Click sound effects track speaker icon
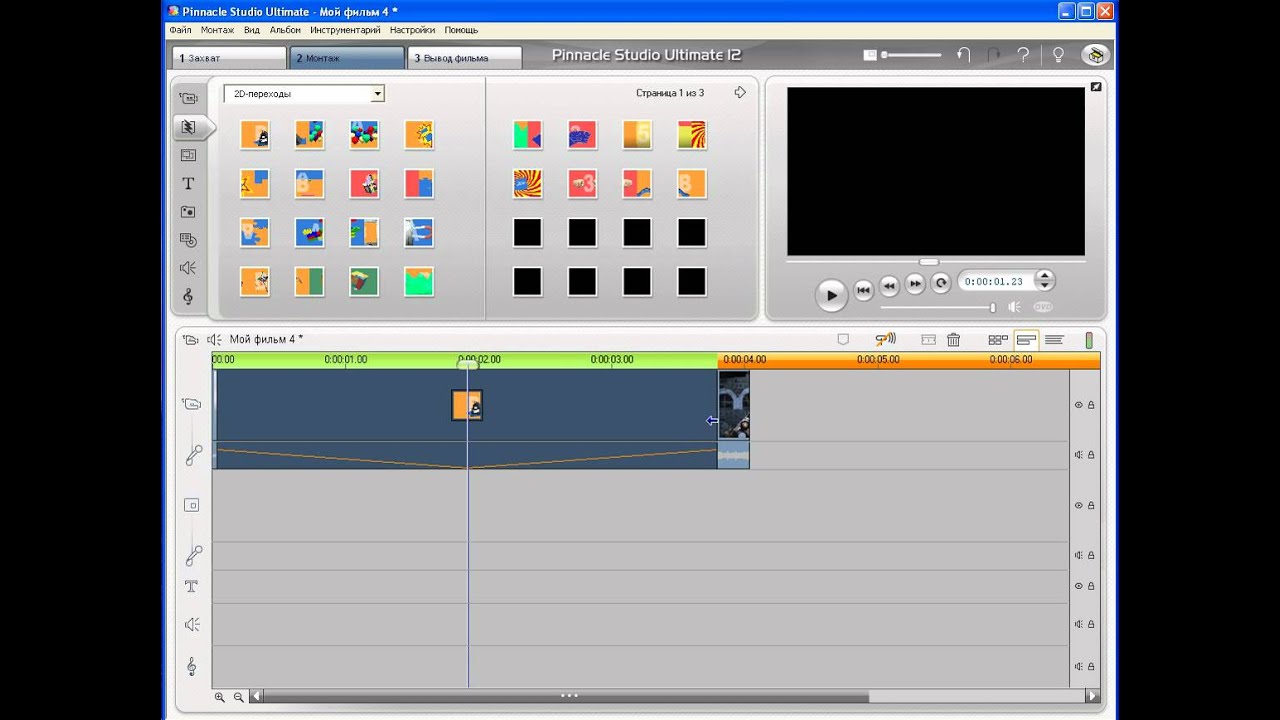This screenshot has height=720, width=1280. (x=192, y=625)
